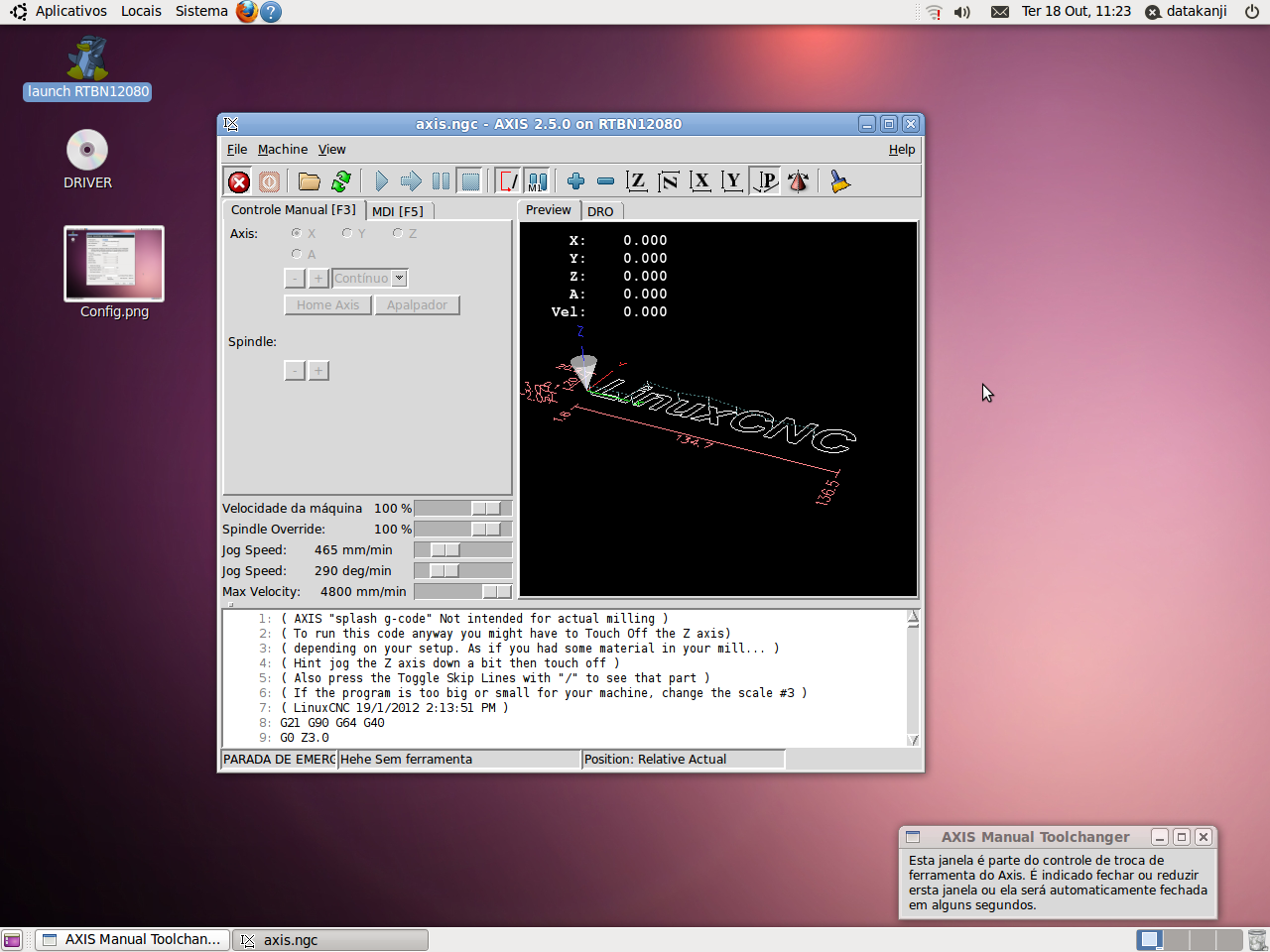The width and height of the screenshot is (1270, 952).
Task: Adjust the Max Velocity slider
Action: point(462,592)
